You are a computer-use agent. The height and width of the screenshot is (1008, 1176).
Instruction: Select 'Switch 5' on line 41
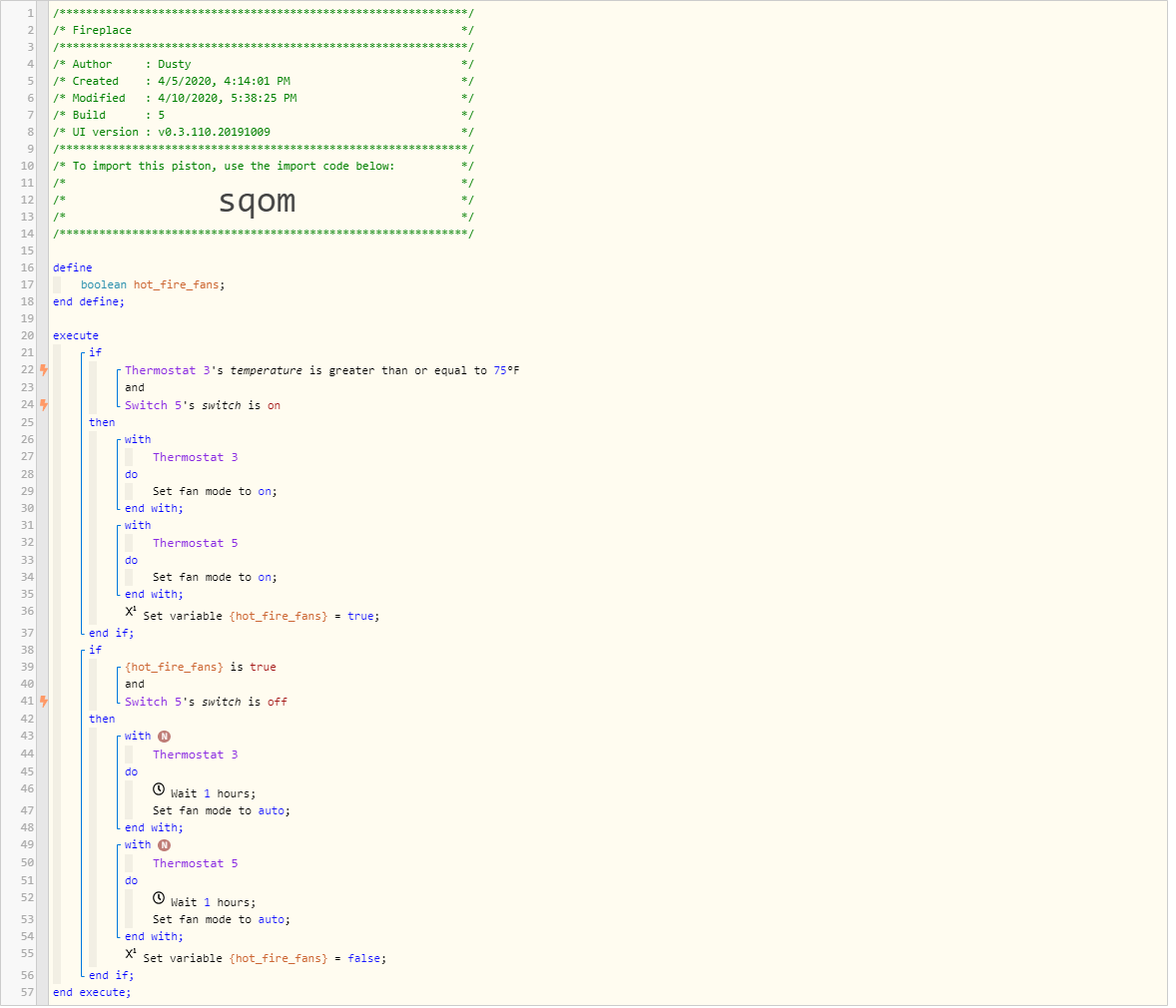(x=154, y=702)
